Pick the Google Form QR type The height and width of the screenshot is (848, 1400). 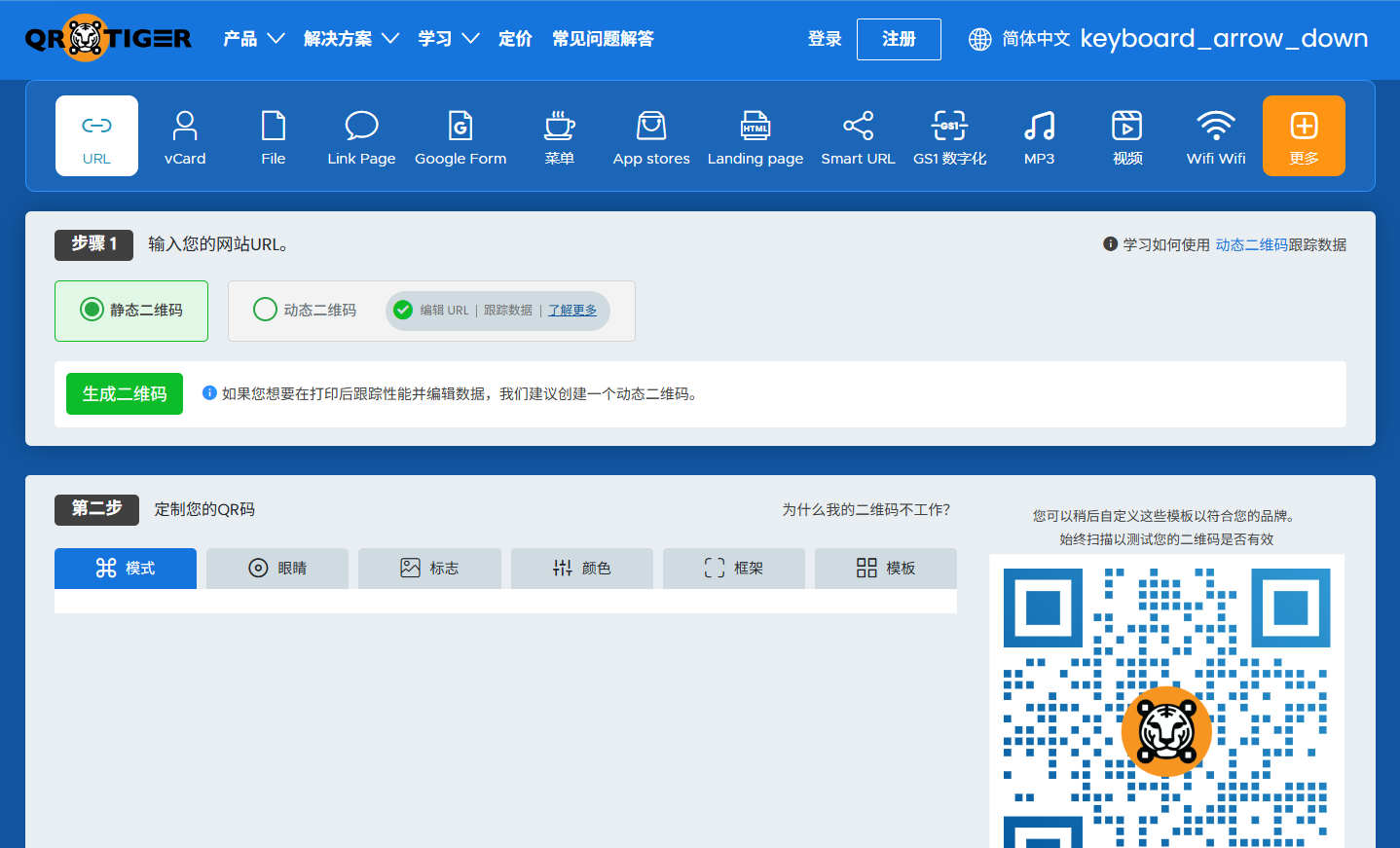pos(461,136)
